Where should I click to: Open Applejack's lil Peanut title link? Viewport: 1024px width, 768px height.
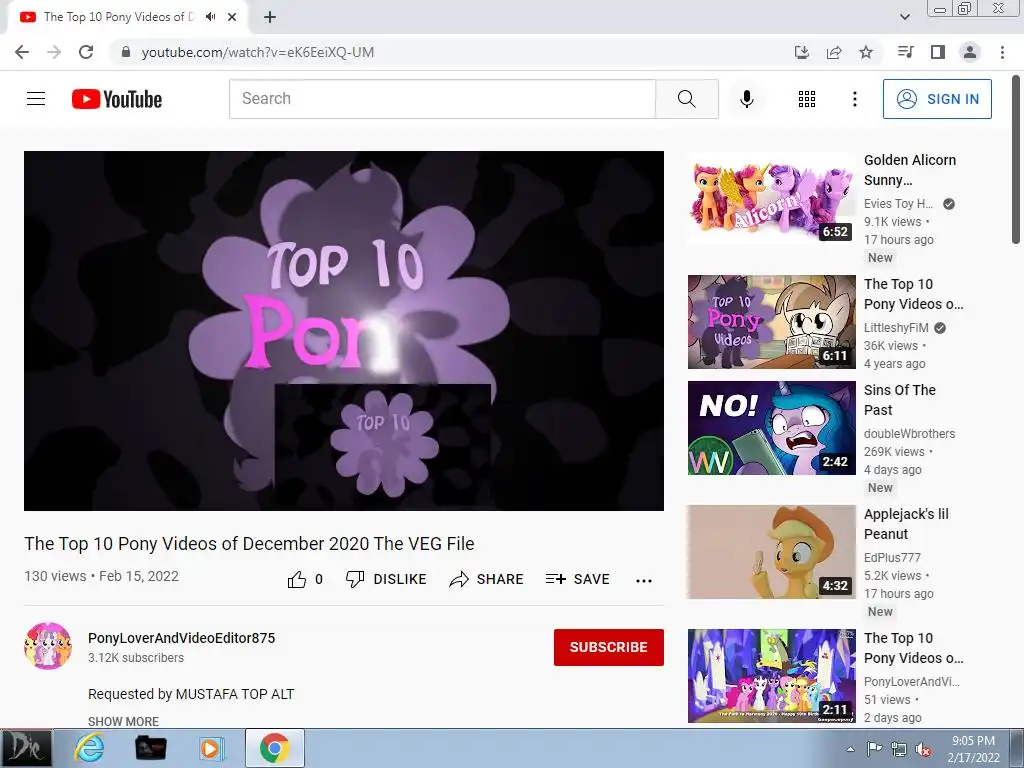906,524
